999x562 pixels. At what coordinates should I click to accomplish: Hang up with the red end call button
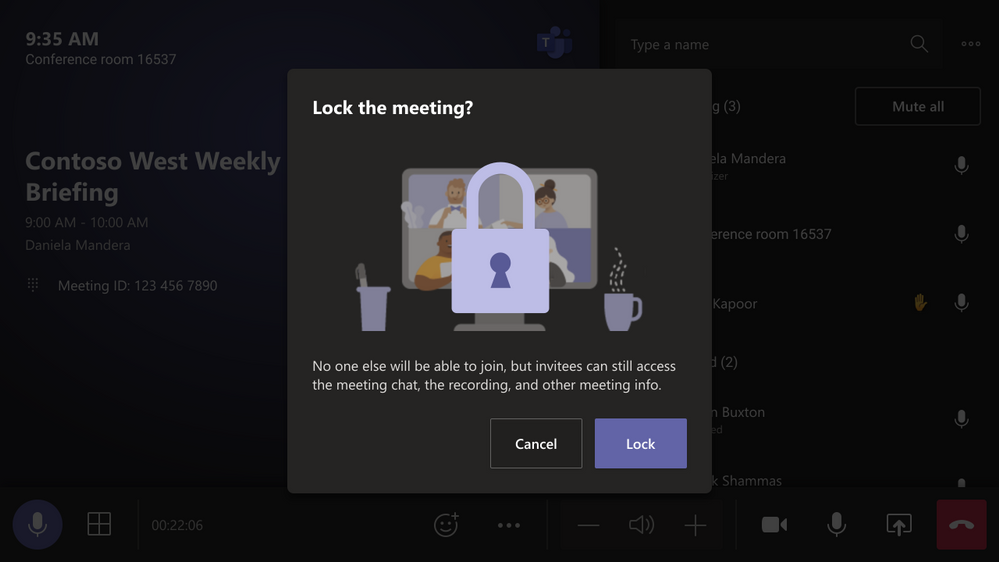click(x=961, y=524)
